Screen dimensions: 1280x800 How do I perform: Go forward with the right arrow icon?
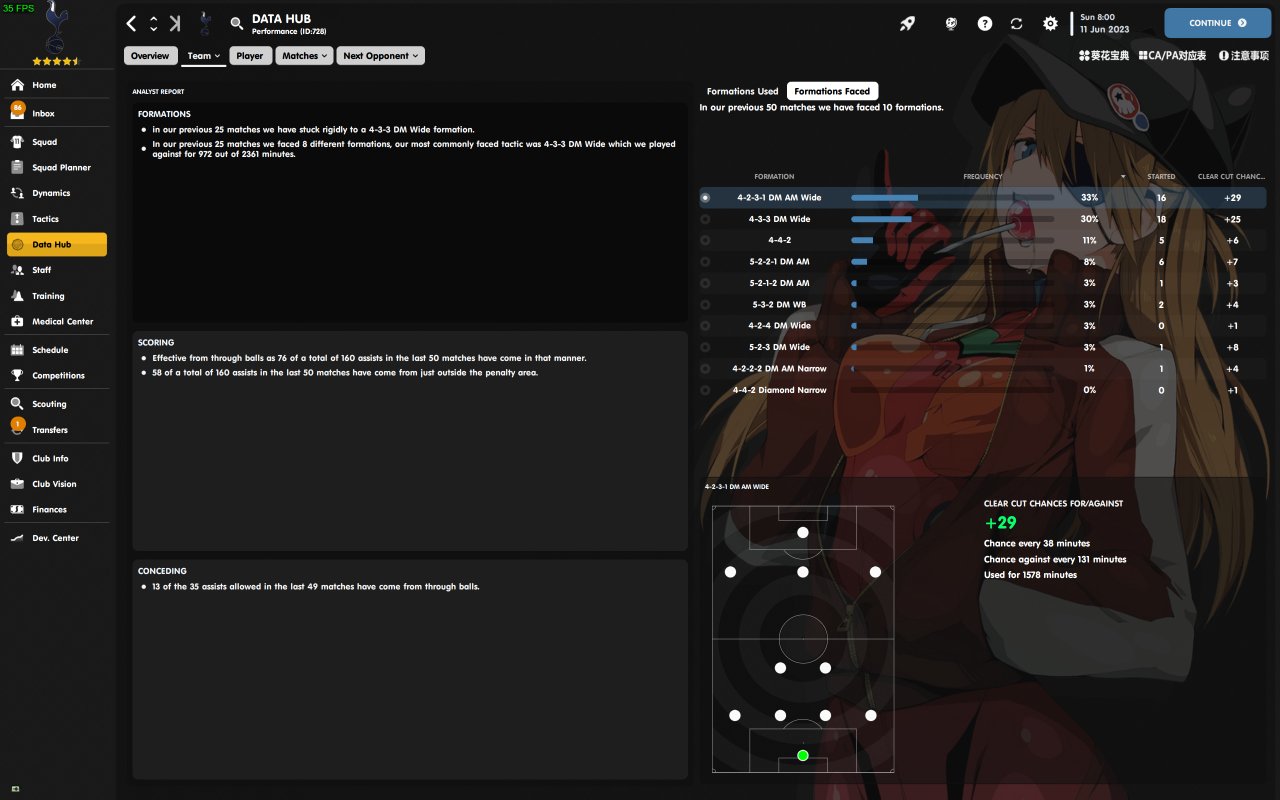click(x=175, y=23)
